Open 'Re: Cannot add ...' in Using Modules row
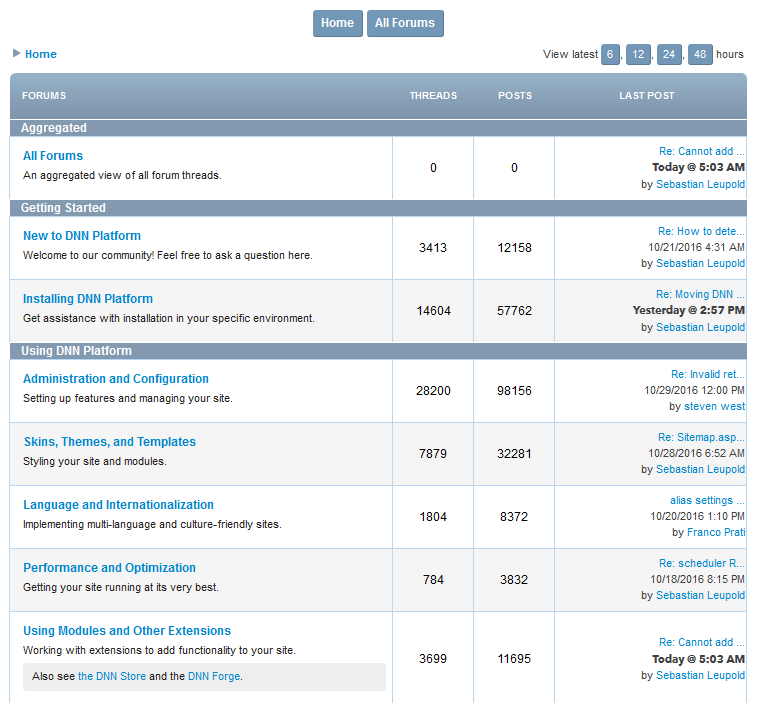Screen dimensions: 761x703 (x=702, y=643)
